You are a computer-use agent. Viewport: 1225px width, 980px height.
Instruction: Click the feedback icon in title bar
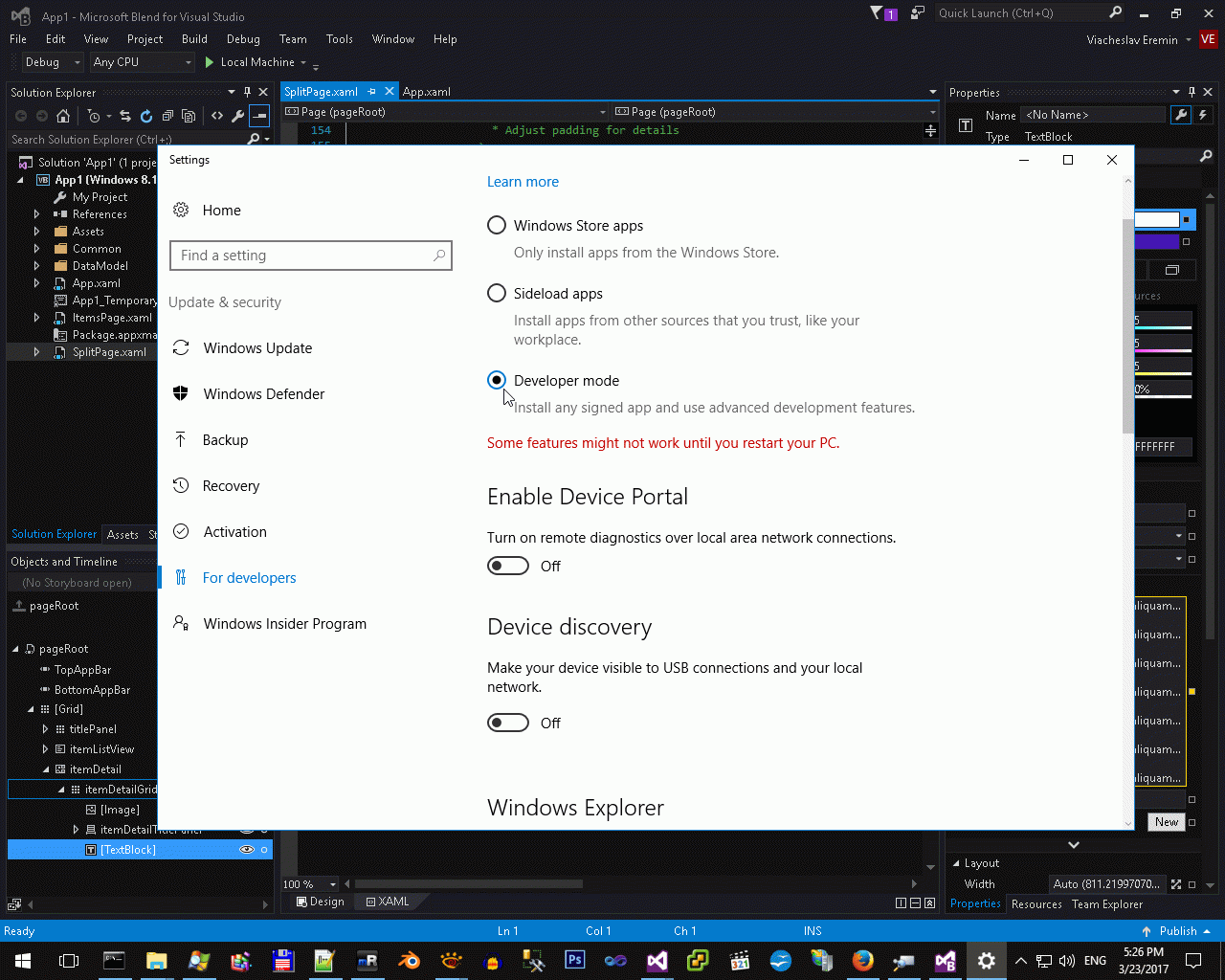pos(918,13)
